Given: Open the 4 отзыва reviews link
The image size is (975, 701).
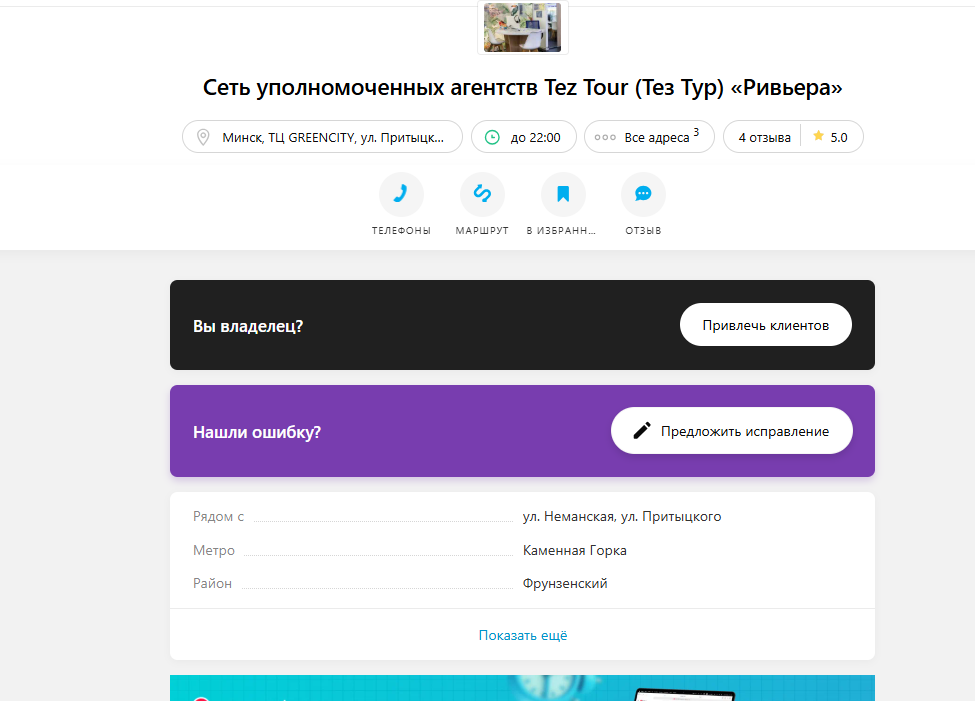Looking at the screenshot, I should [764, 137].
